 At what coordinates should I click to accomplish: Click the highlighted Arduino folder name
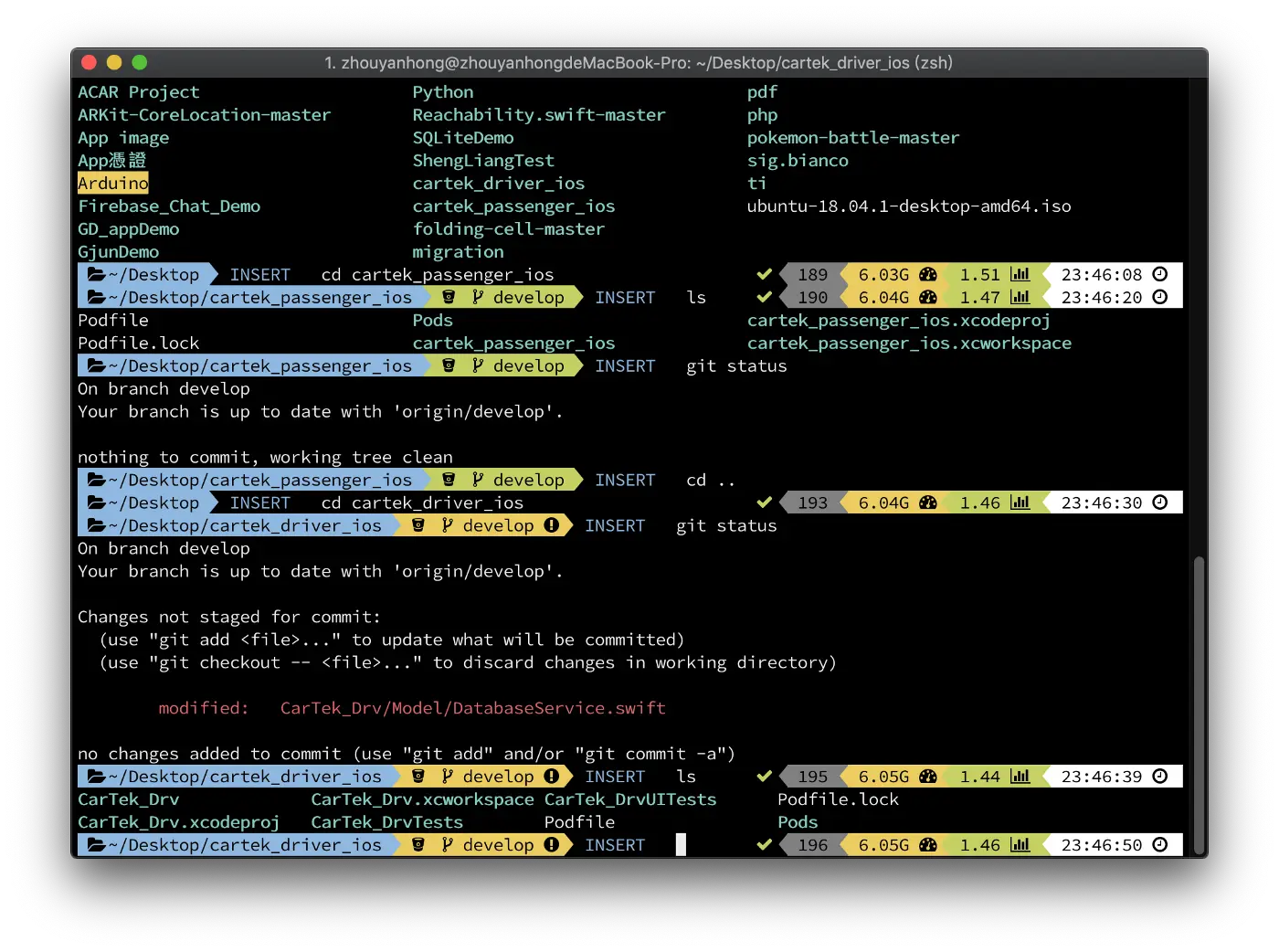[113, 183]
